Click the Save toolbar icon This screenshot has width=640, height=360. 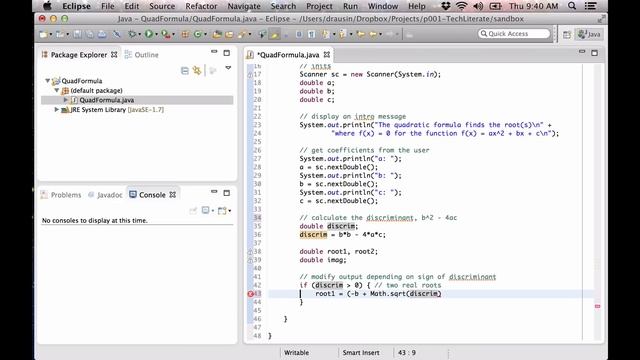click(77, 34)
